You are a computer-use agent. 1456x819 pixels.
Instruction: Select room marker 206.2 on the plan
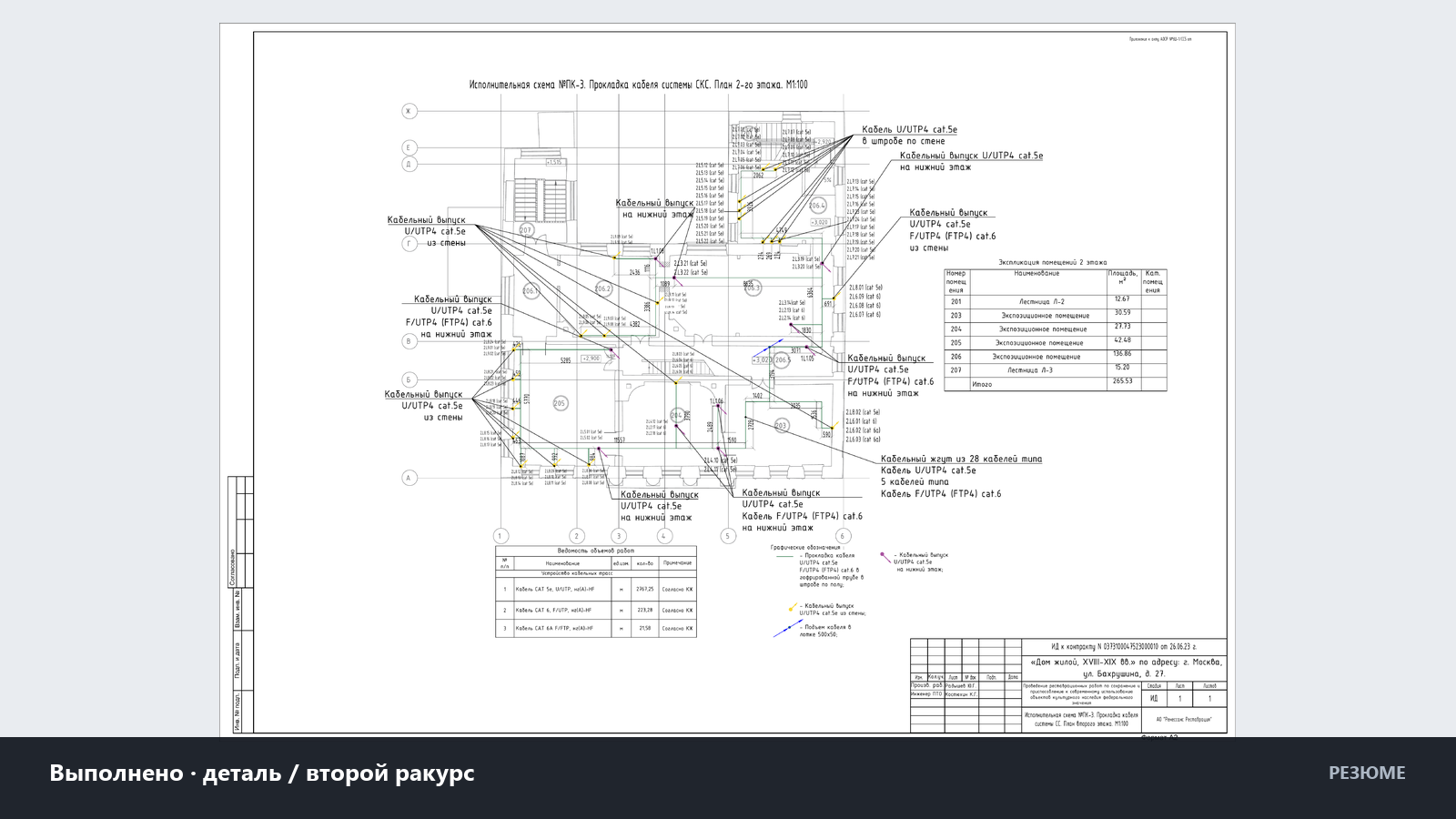coord(603,289)
